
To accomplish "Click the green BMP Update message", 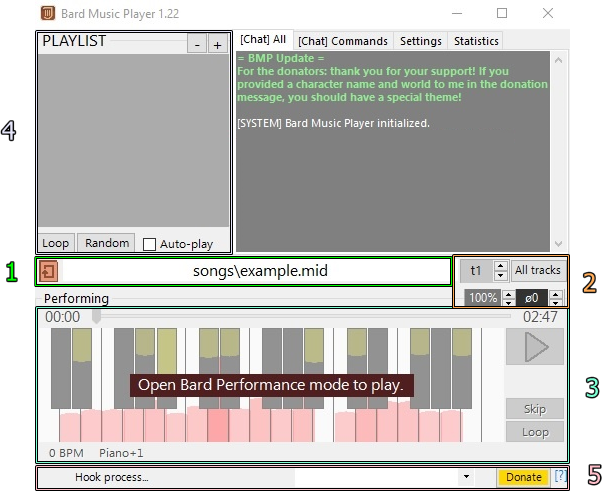I will pyautogui.click(x=392, y=78).
